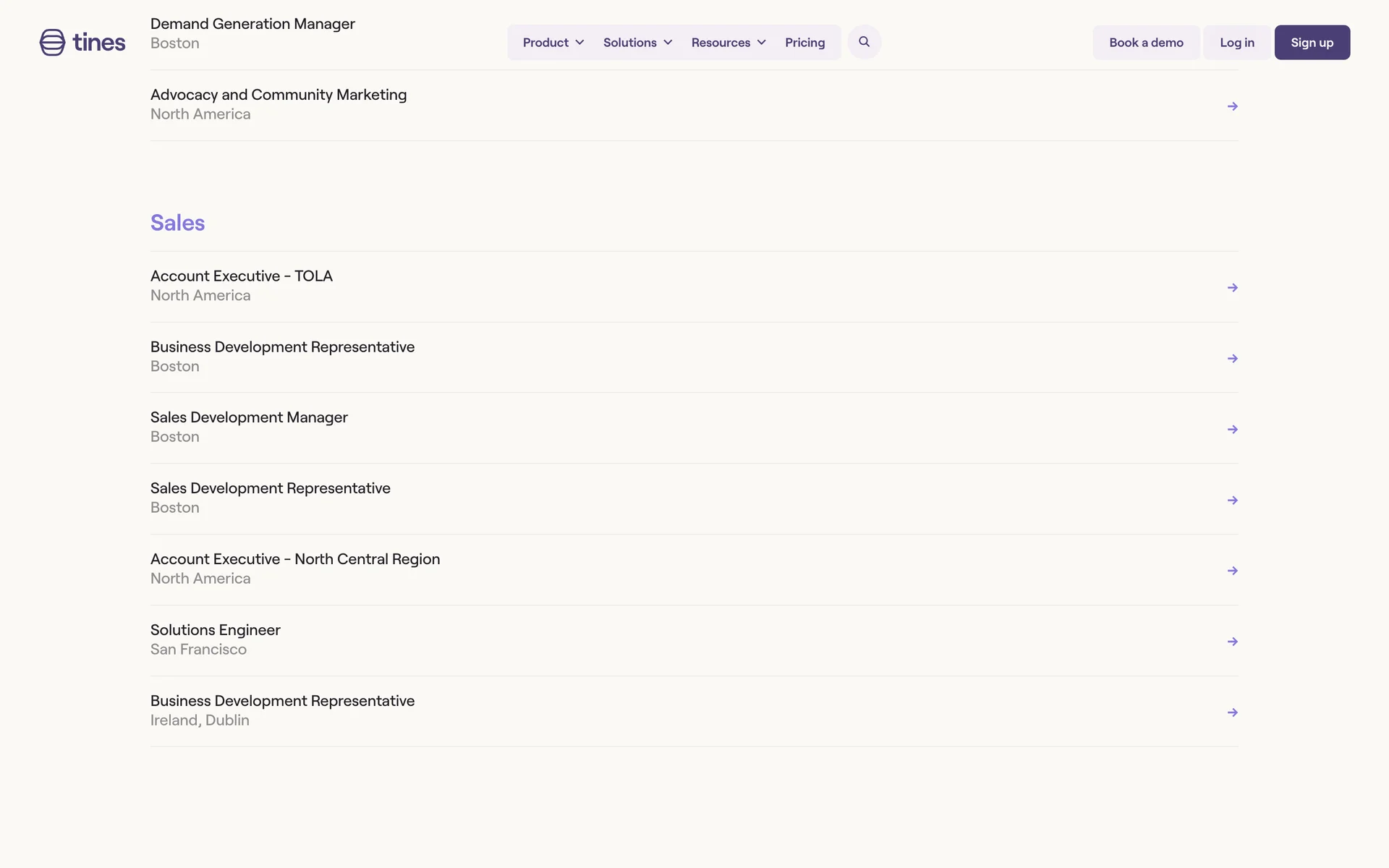Image resolution: width=1389 pixels, height=868 pixels.
Task: Click the Log in button
Action: point(1236,43)
